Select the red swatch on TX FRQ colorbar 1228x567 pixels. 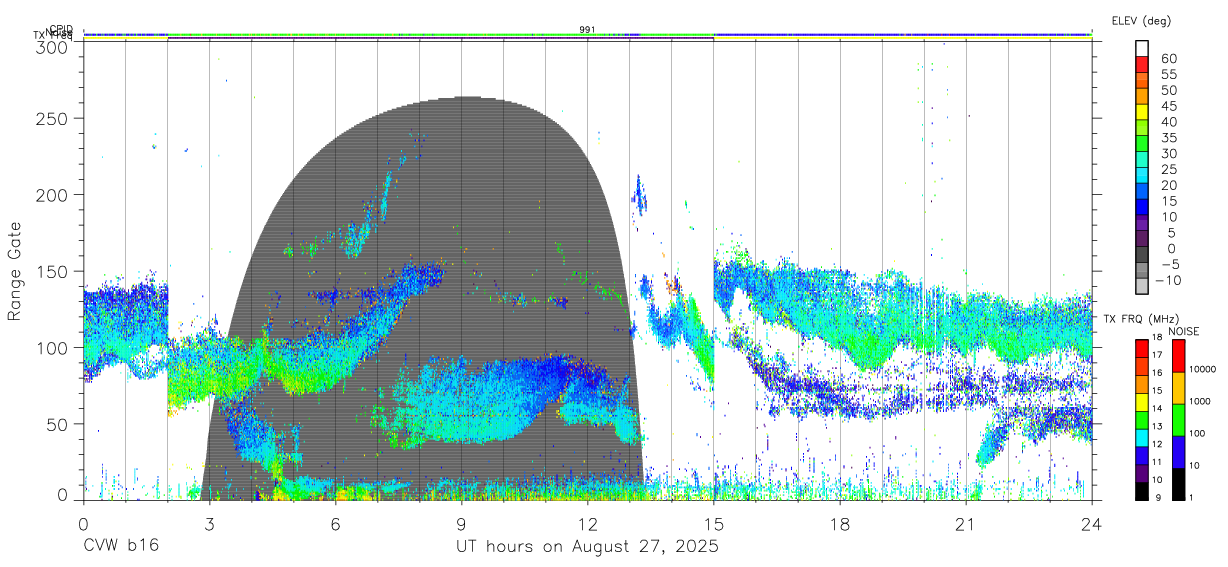(1143, 348)
